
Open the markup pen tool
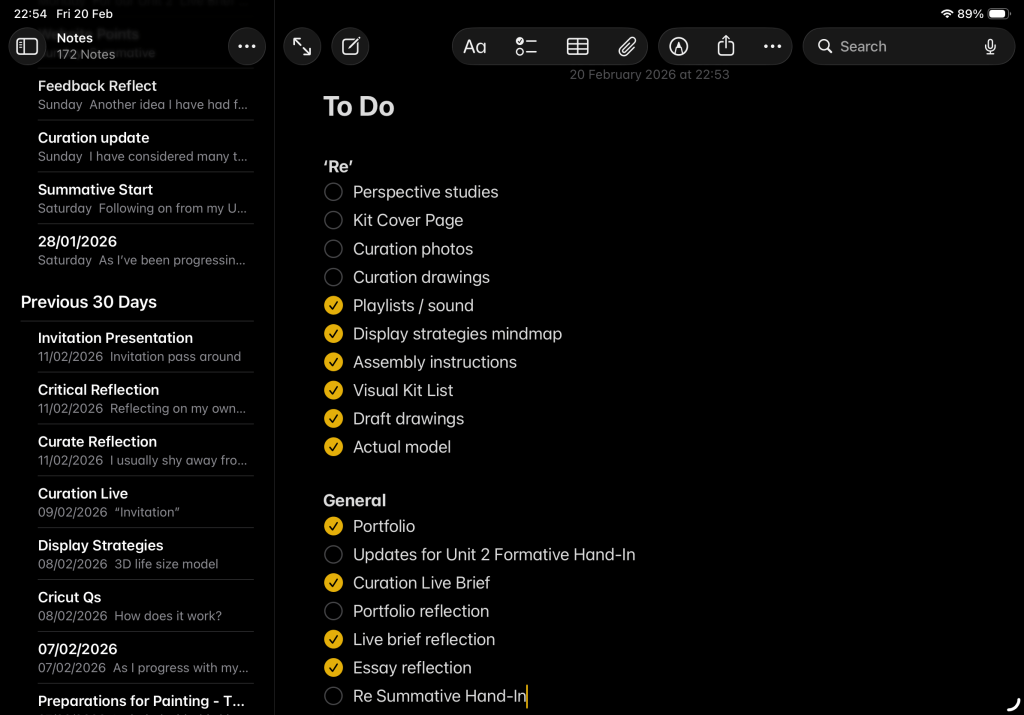tap(679, 46)
